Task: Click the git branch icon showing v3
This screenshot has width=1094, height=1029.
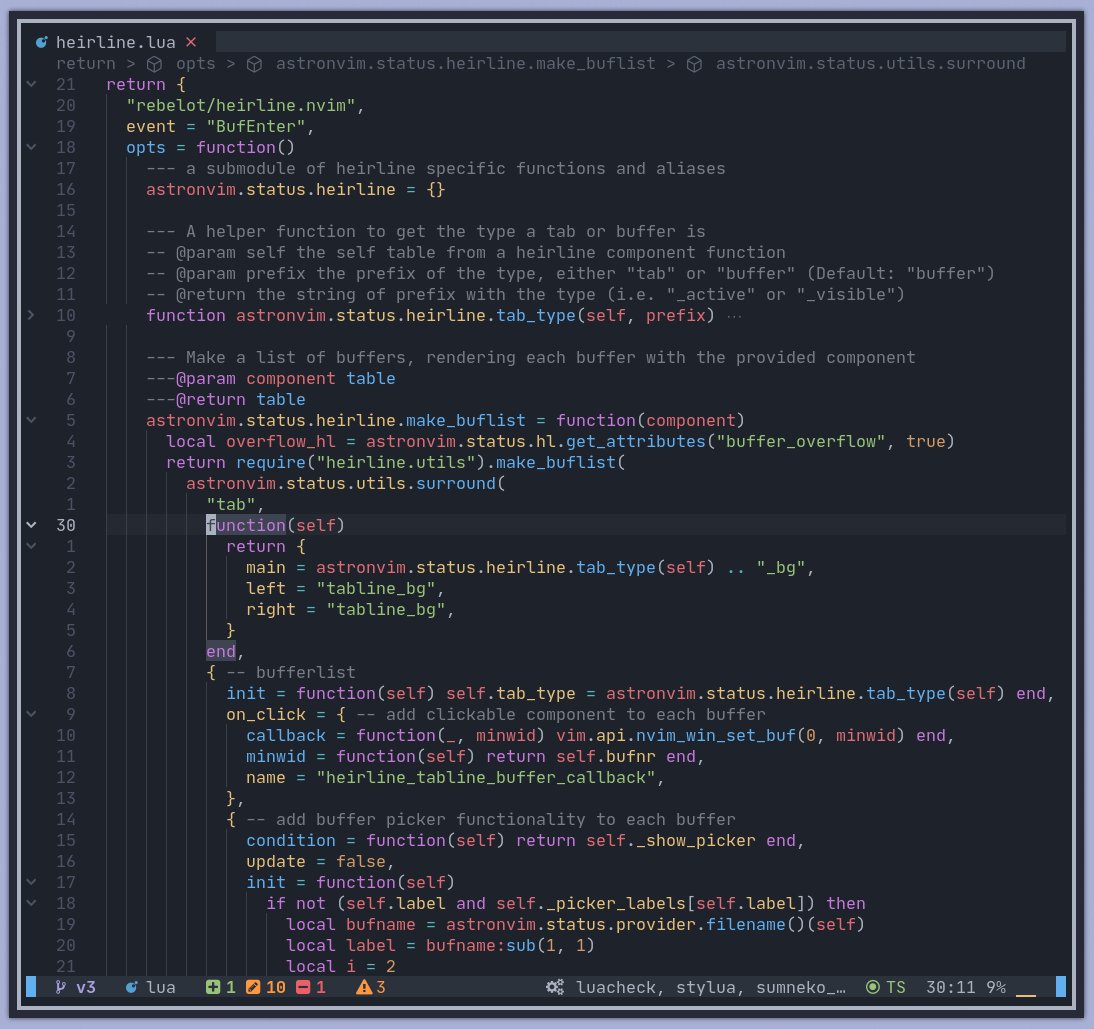Action: [62, 987]
